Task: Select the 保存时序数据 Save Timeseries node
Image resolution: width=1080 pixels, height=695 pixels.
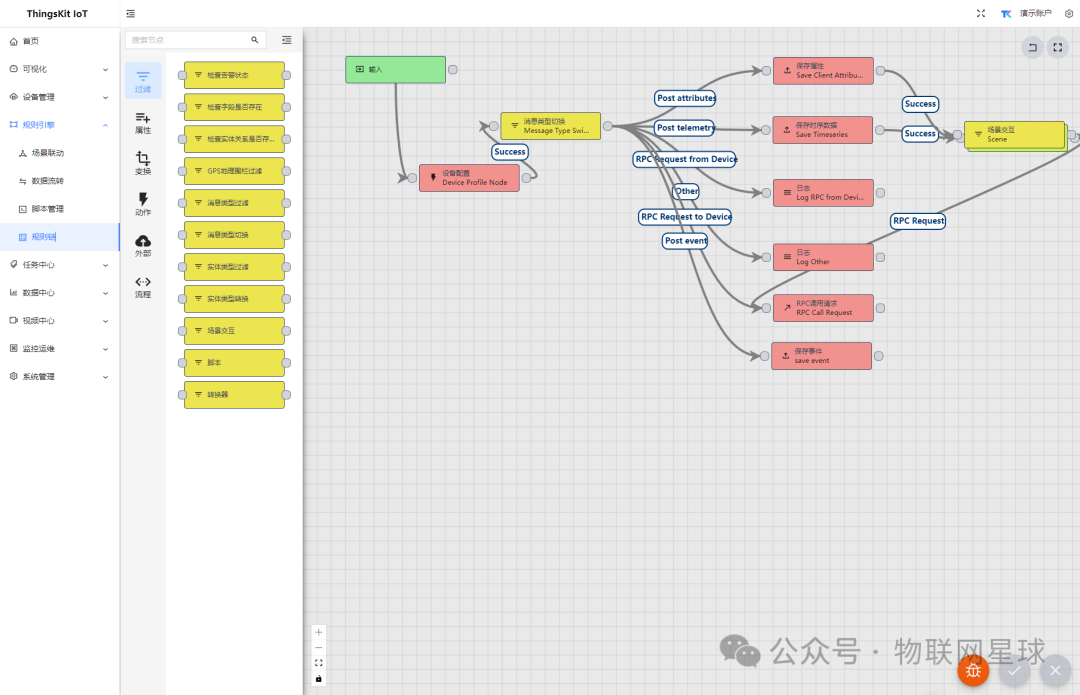Action: pos(822,130)
